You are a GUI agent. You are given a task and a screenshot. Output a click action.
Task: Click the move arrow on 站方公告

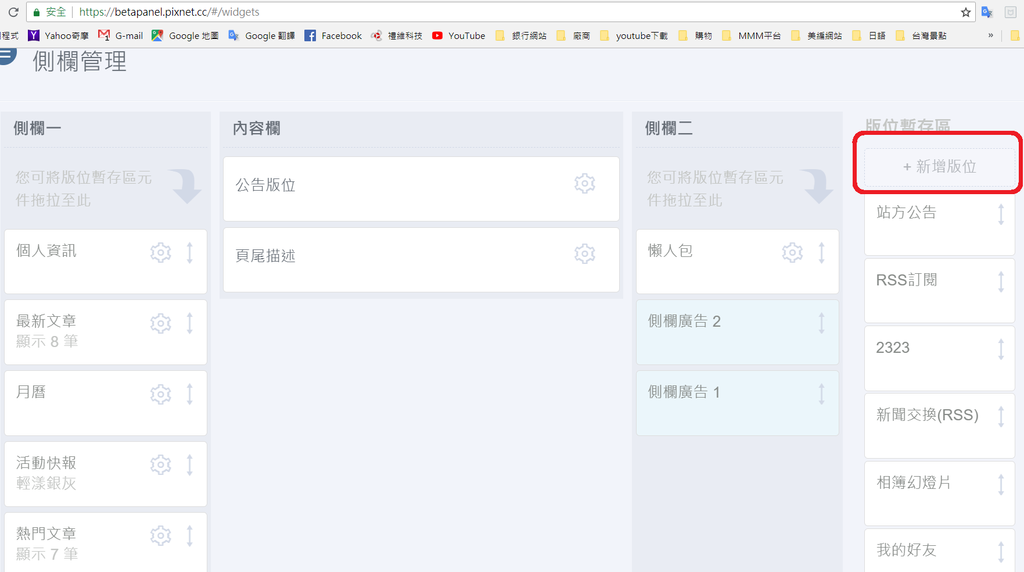pos(1001,214)
